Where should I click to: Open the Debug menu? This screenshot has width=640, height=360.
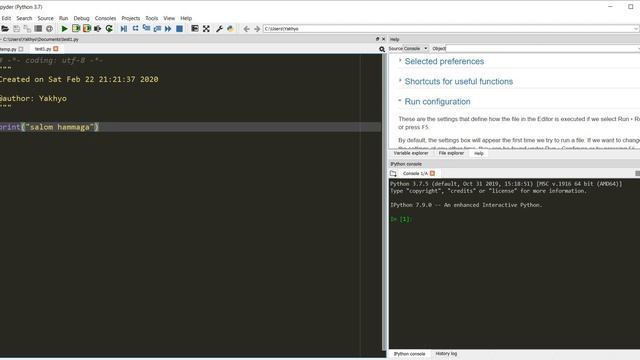[81, 18]
